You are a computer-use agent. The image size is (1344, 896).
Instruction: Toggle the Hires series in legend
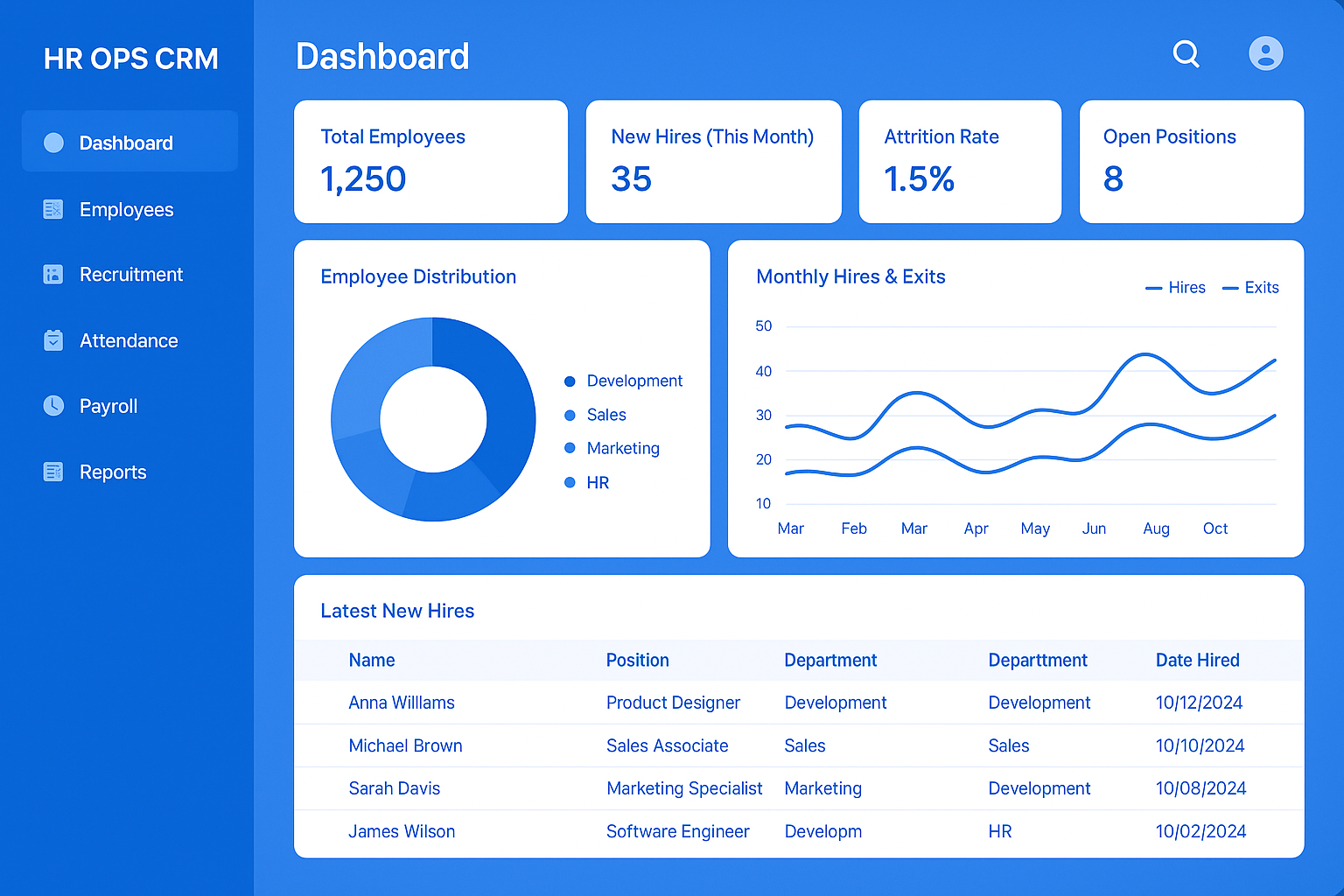tap(1175, 288)
